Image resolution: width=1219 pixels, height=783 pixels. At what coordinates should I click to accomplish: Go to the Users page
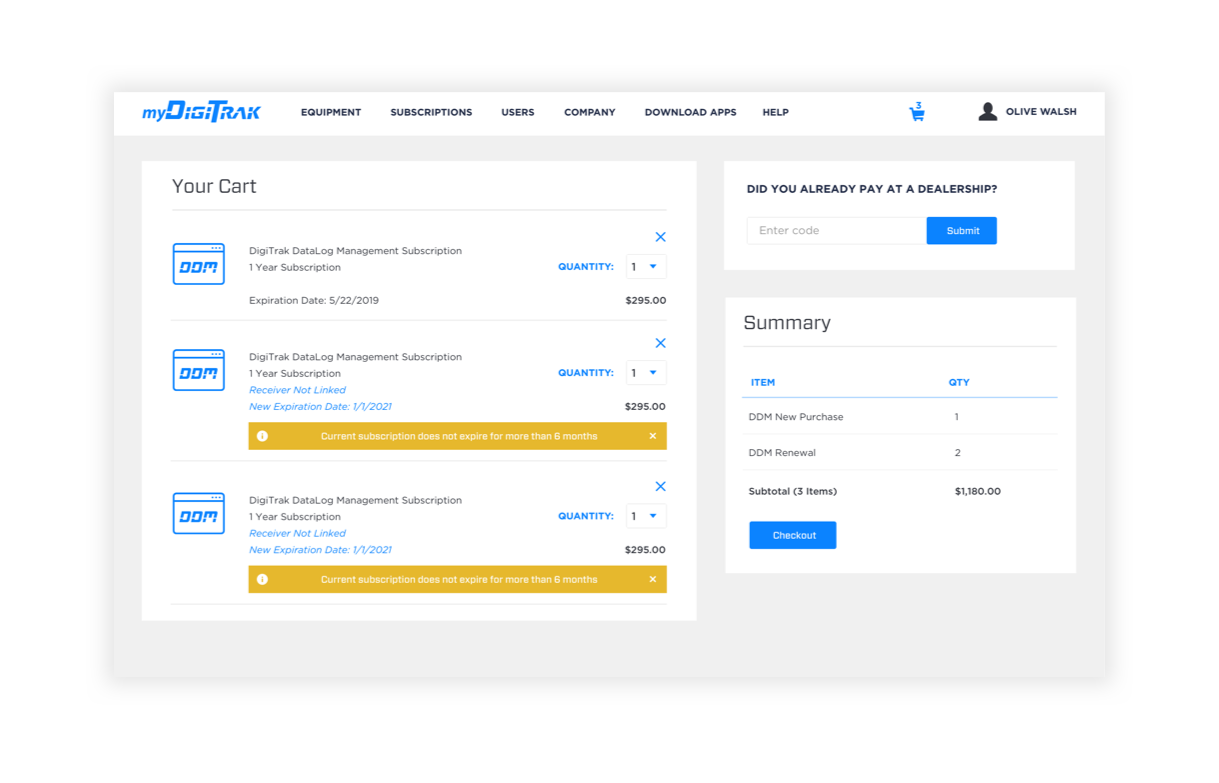tap(518, 112)
